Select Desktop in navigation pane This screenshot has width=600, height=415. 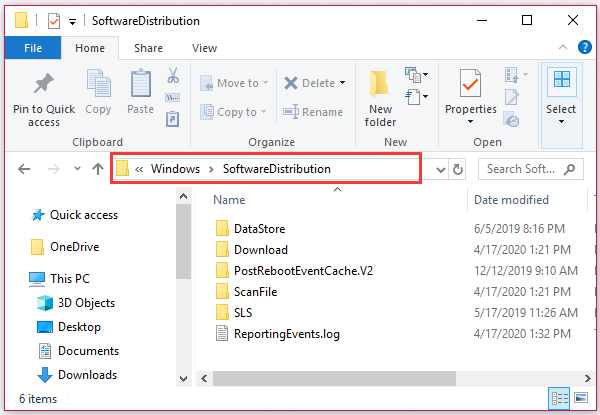click(x=69, y=327)
